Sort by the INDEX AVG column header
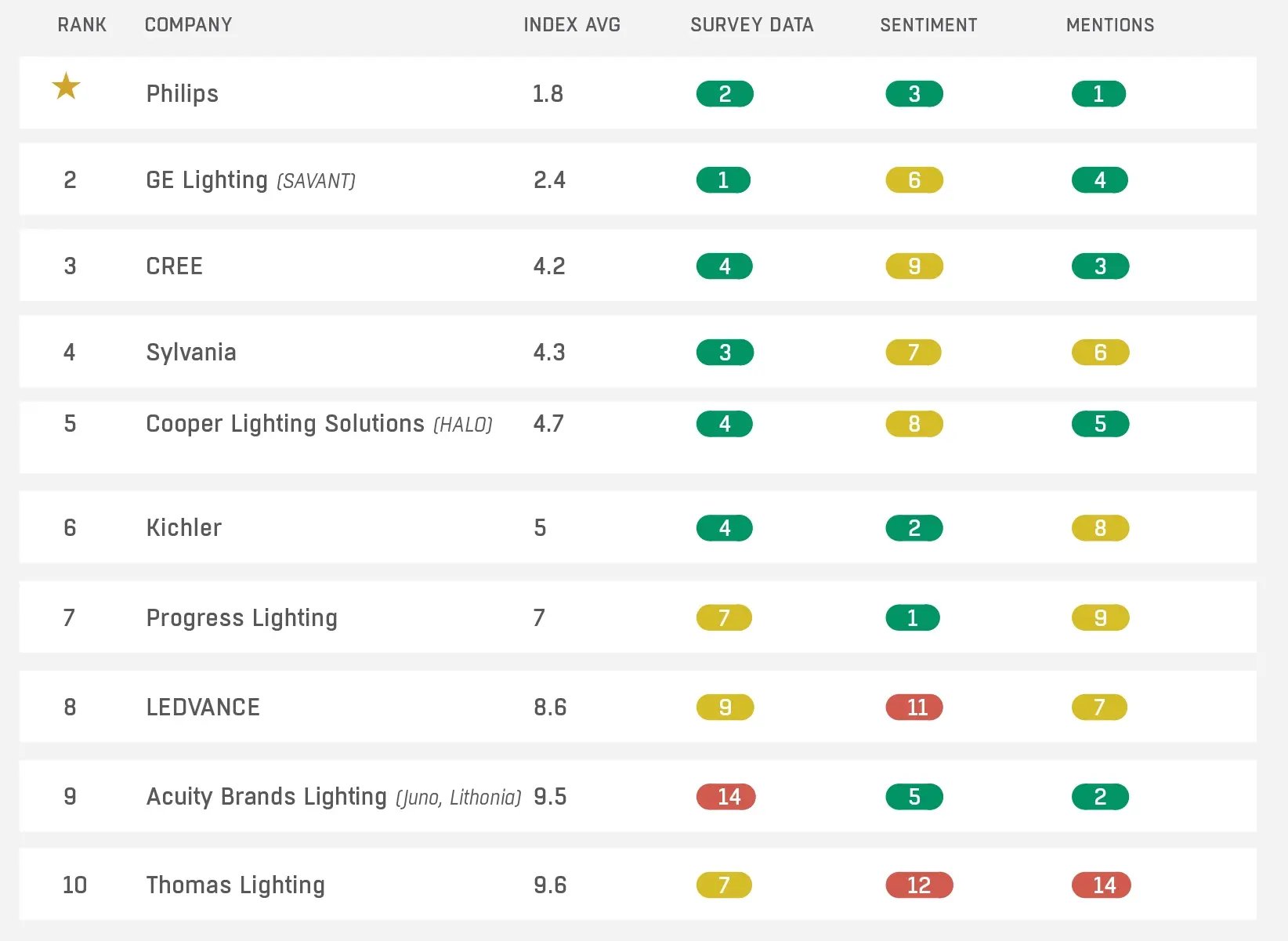This screenshot has height=941, width=1288. click(x=572, y=25)
